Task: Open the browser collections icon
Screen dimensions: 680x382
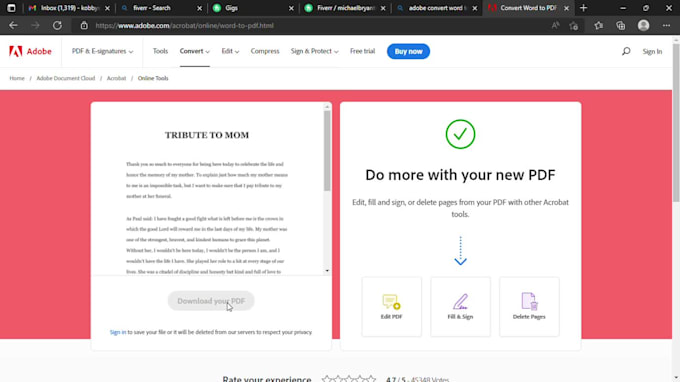Action: [621, 26]
